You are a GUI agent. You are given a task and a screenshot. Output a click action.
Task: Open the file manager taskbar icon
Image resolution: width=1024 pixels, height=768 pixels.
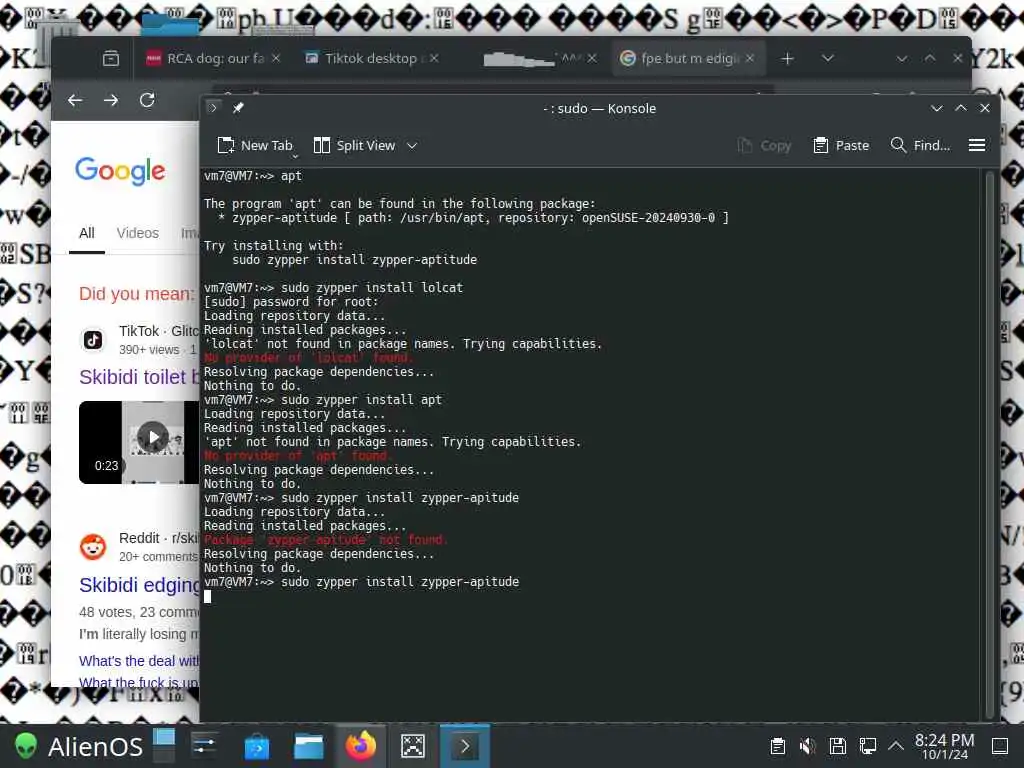pos(308,746)
